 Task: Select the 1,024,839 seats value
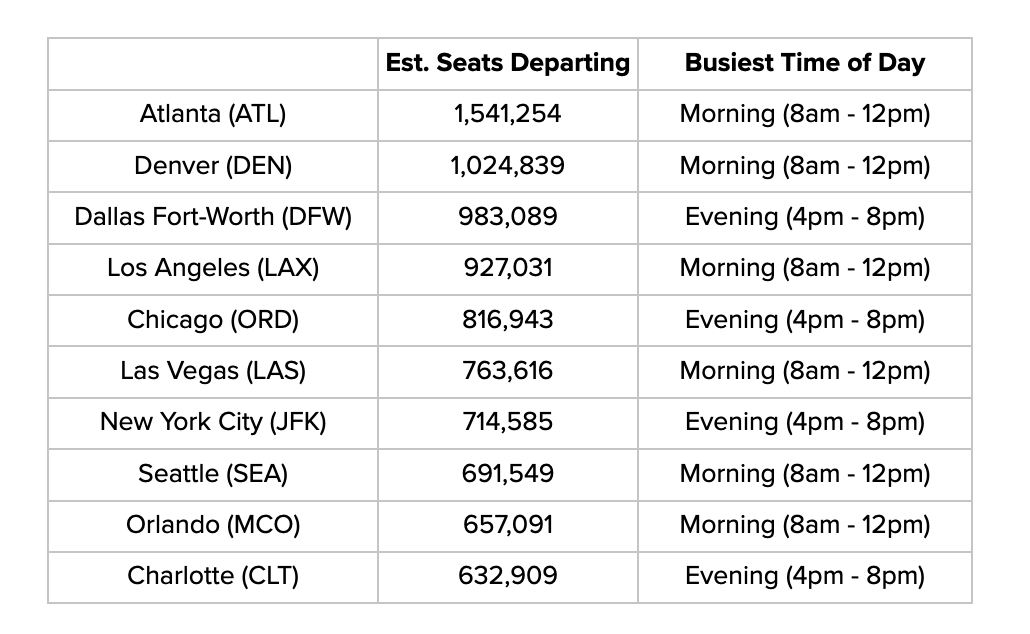pyautogui.click(x=507, y=166)
